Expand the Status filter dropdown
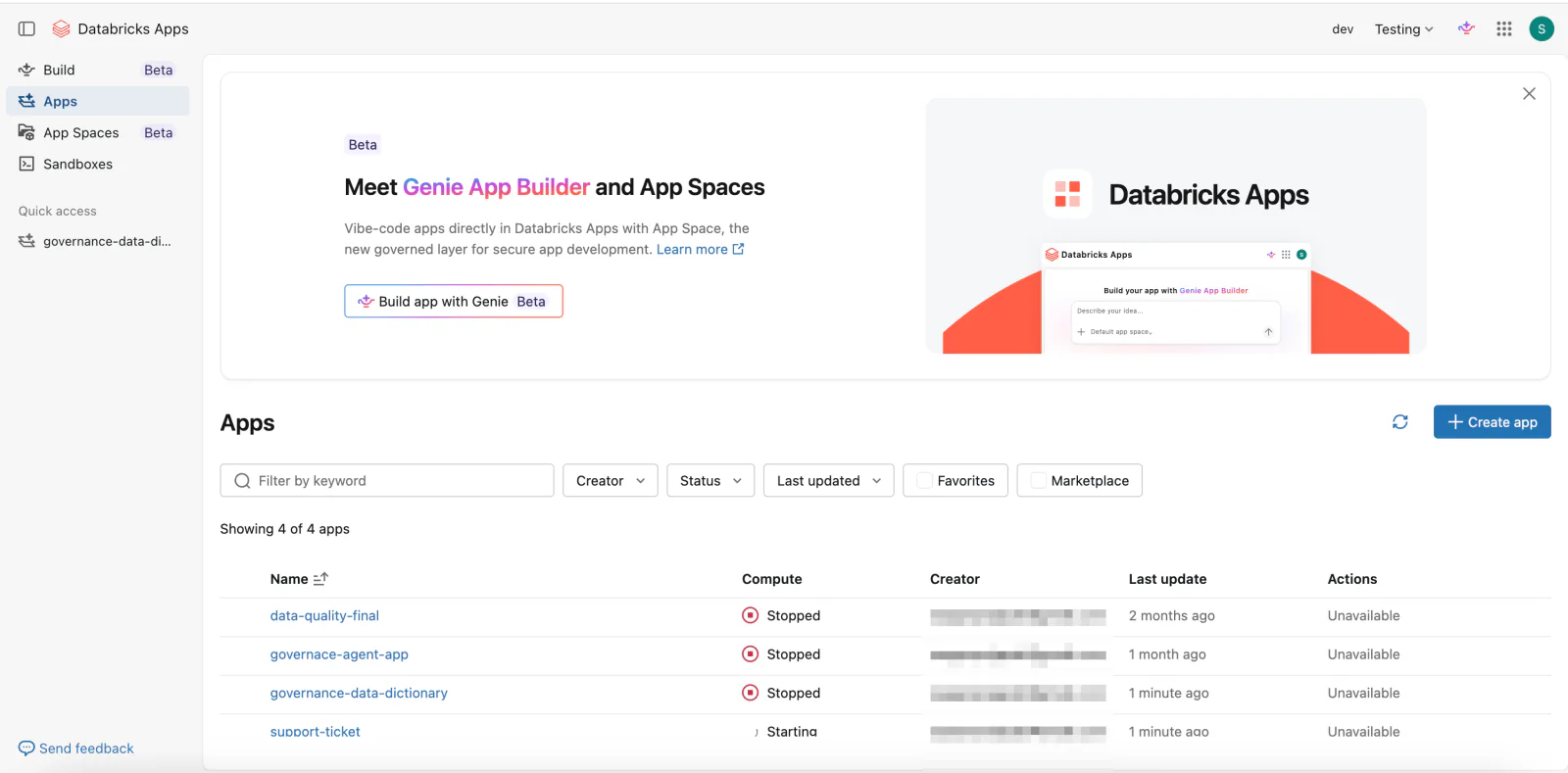The image size is (1568, 773). (710, 480)
